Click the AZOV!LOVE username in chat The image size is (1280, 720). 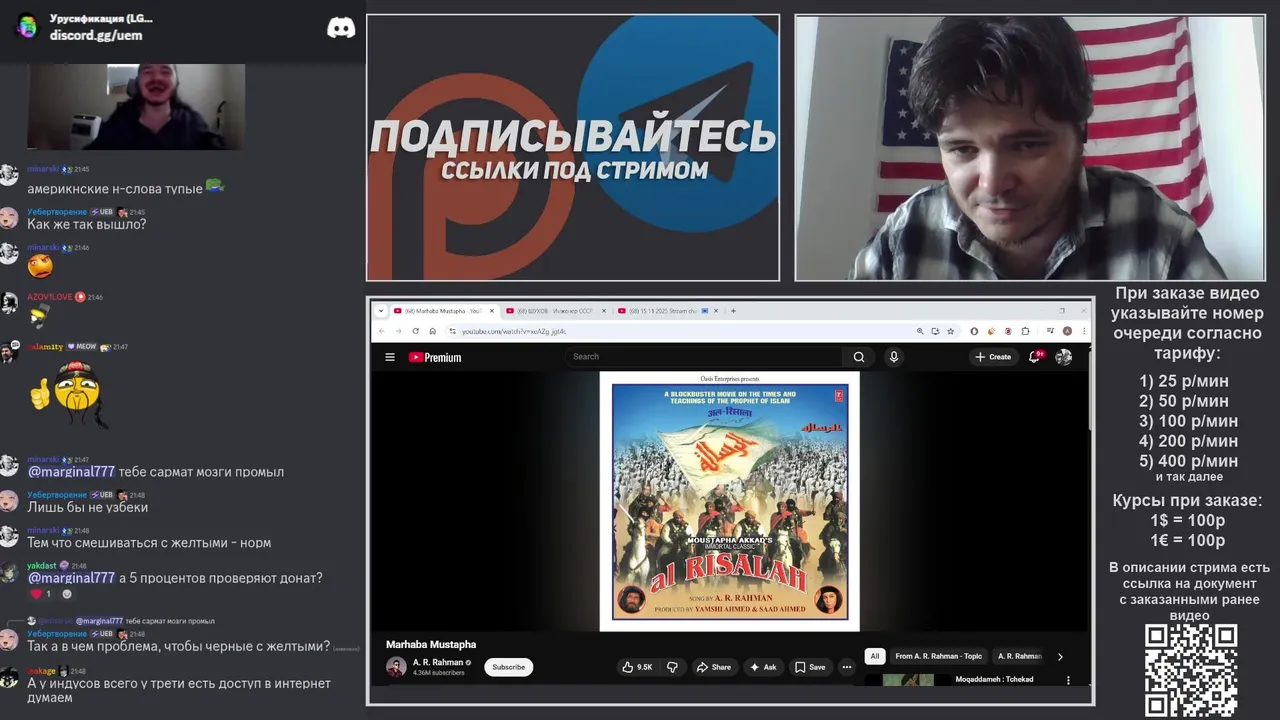click(49, 297)
